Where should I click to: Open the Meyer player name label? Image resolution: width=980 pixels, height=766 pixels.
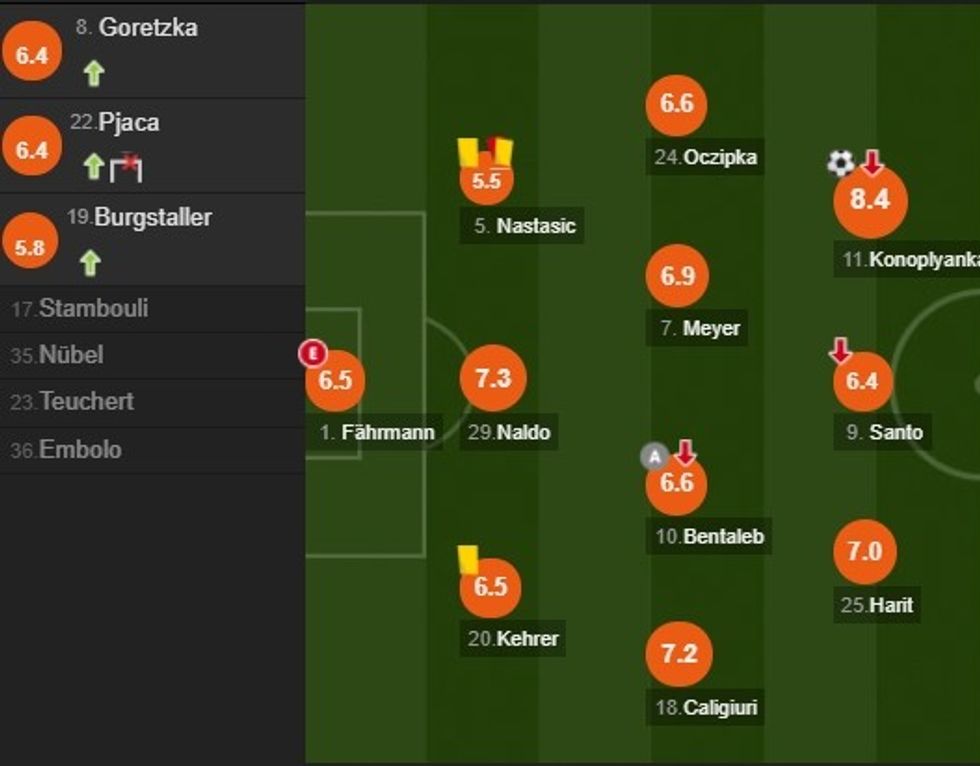coord(701,328)
